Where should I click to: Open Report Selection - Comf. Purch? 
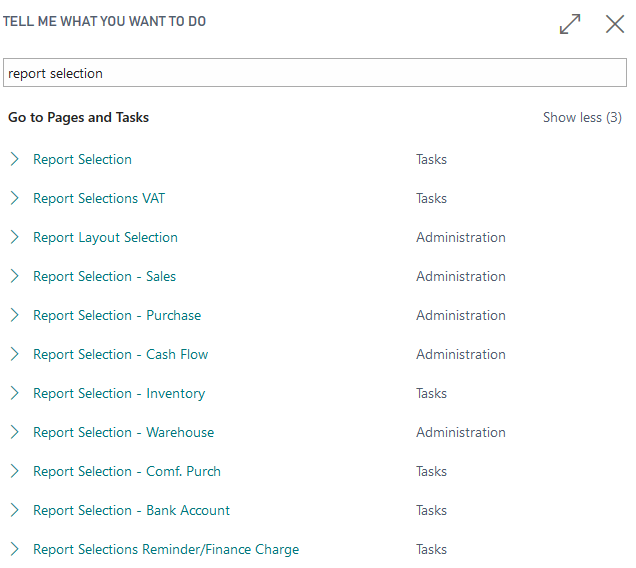pos(127,471)
